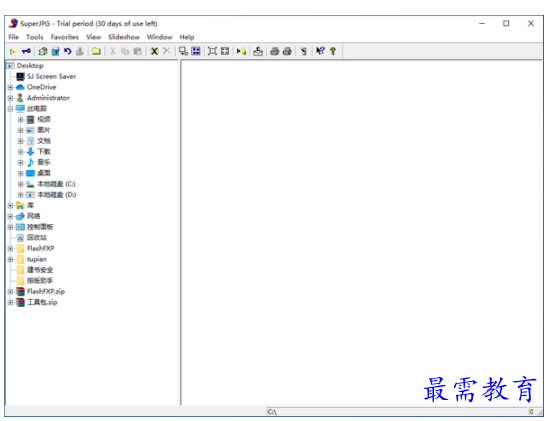Expand the 库 tree node
The image size is (545, 421).
pos(10,205)
